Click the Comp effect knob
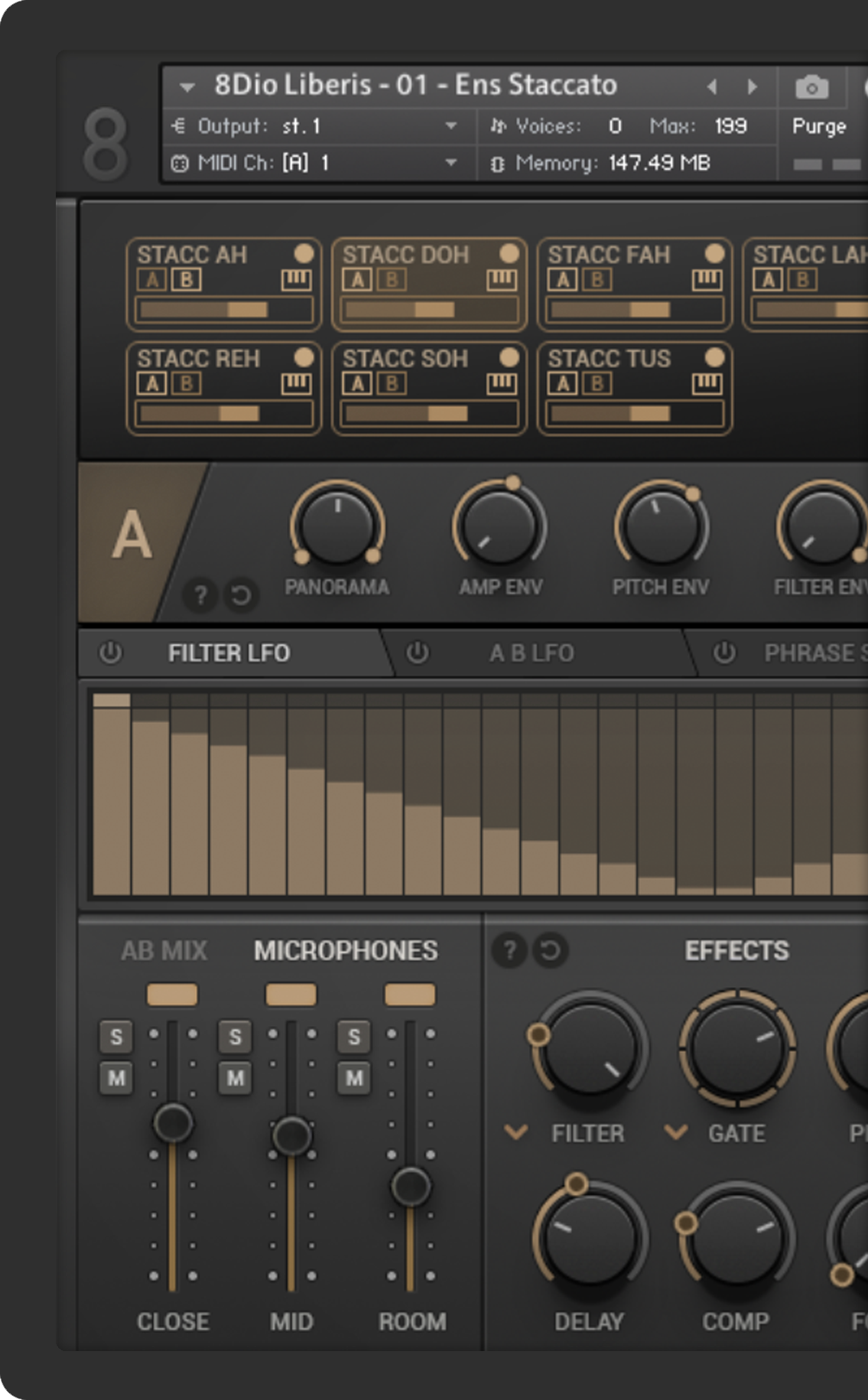The image size is (868, 1400). point(736,1239)
